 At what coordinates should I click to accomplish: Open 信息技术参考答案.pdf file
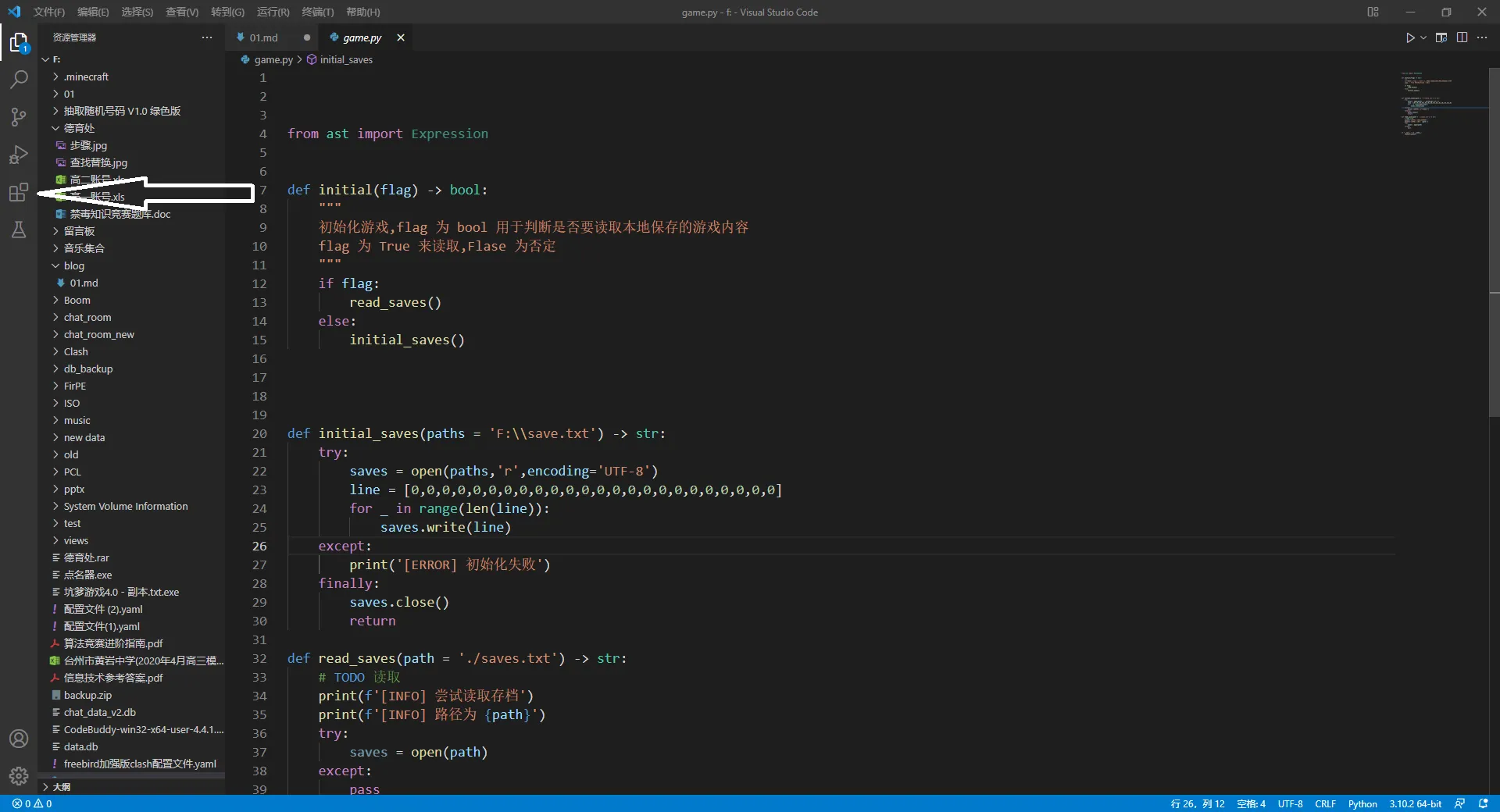pyautogui.click(x=131, y=678)
